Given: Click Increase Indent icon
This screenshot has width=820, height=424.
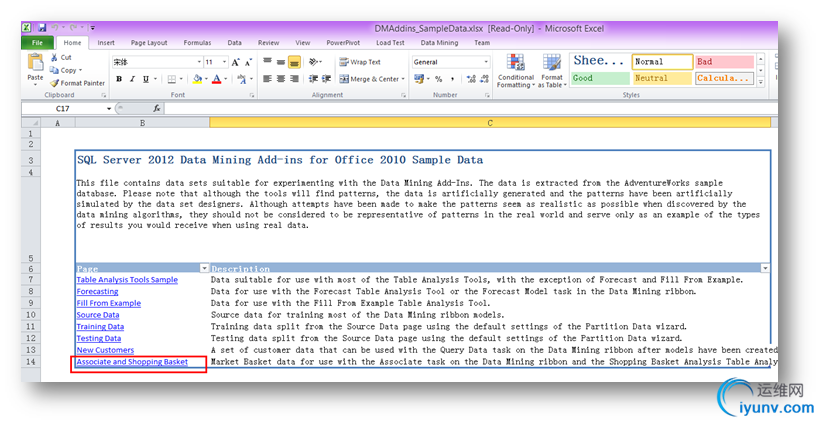Looking at the screenshot, I should [x=326, y=79].
